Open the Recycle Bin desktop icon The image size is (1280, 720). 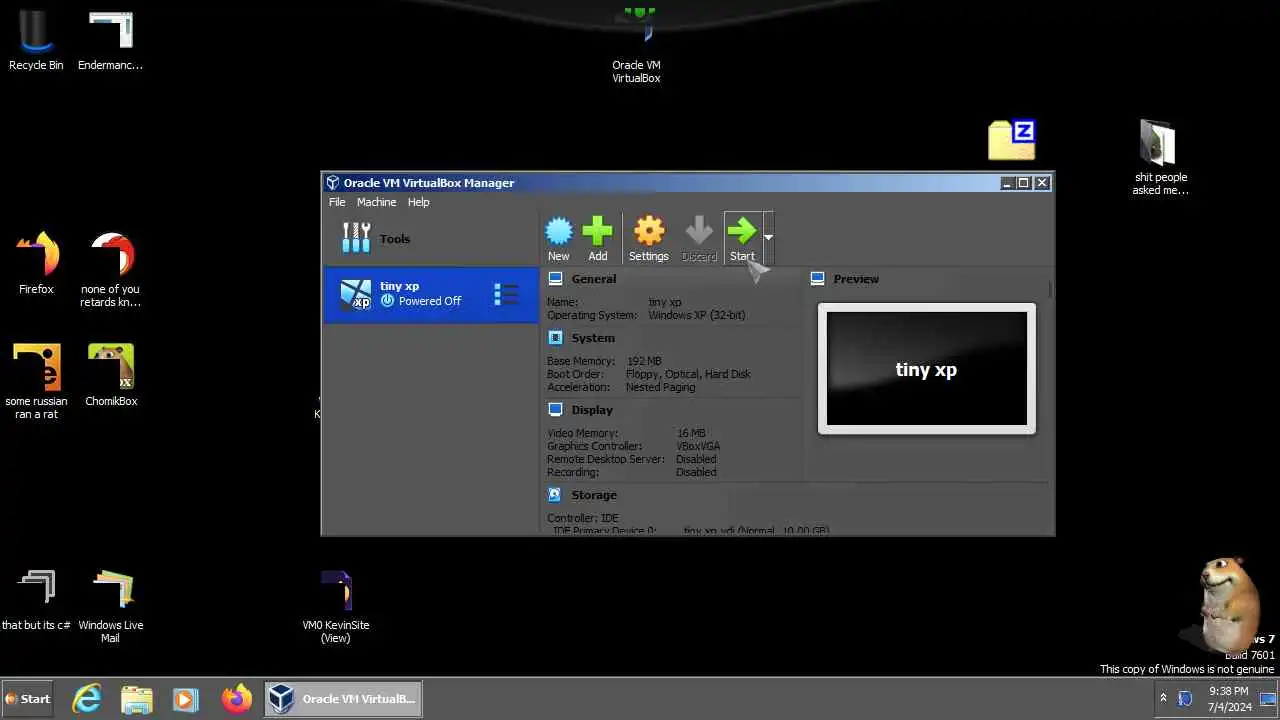click(36, 41)
